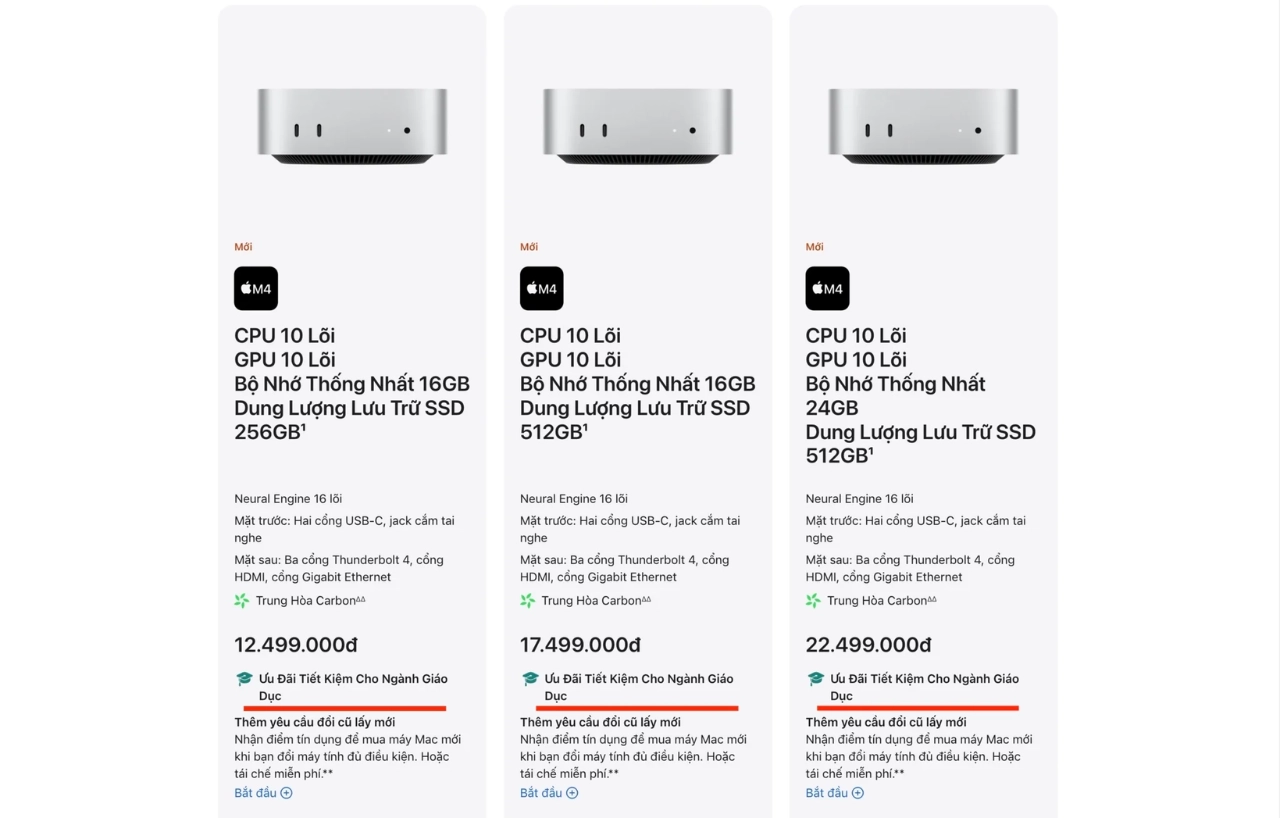The height and width of the screenshot is (818, 1280).
Task: Open Bắt đầu link on the 24GB model card
Action: tap(828, 792)
